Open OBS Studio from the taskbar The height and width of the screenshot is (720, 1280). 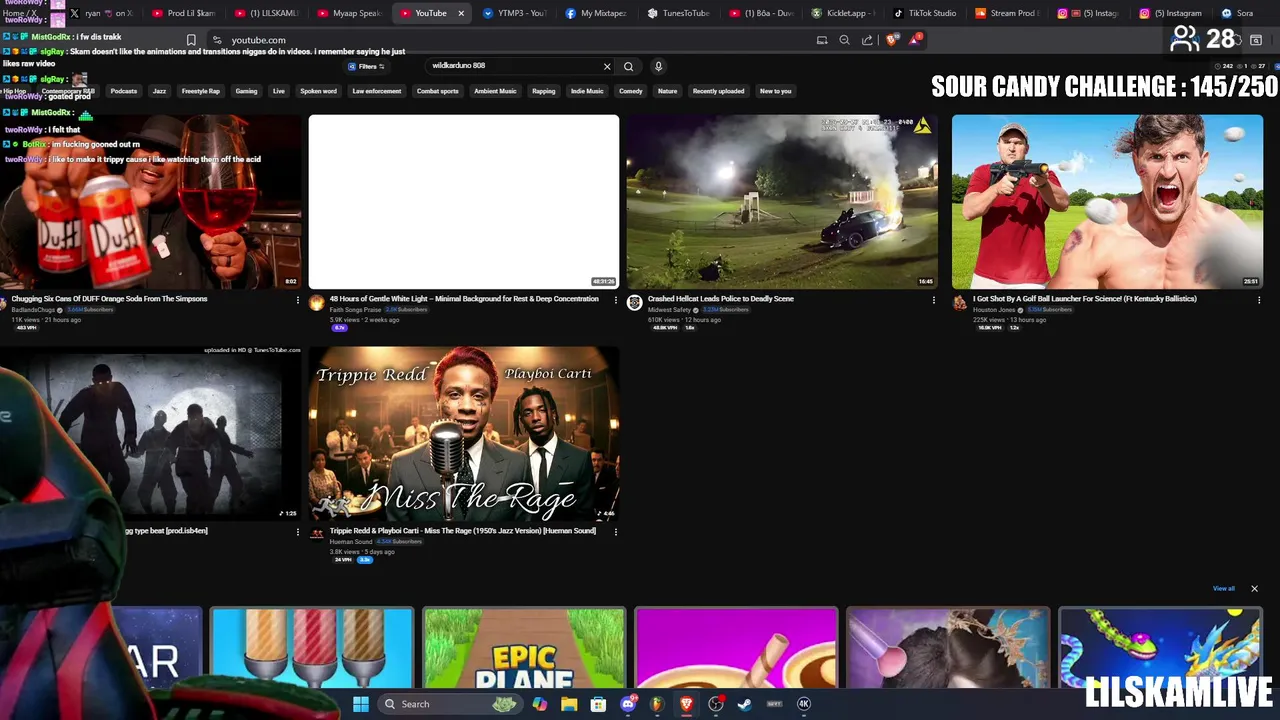pyautogui.click(x=716, y=704)
